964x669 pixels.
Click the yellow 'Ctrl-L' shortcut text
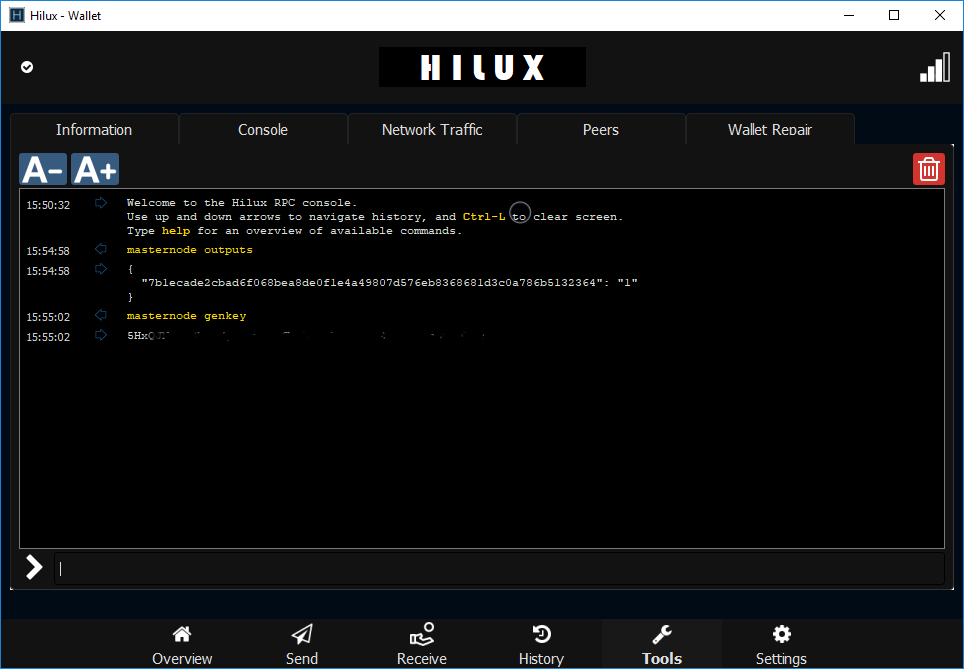pyautogui.click(x=484, y=216)
